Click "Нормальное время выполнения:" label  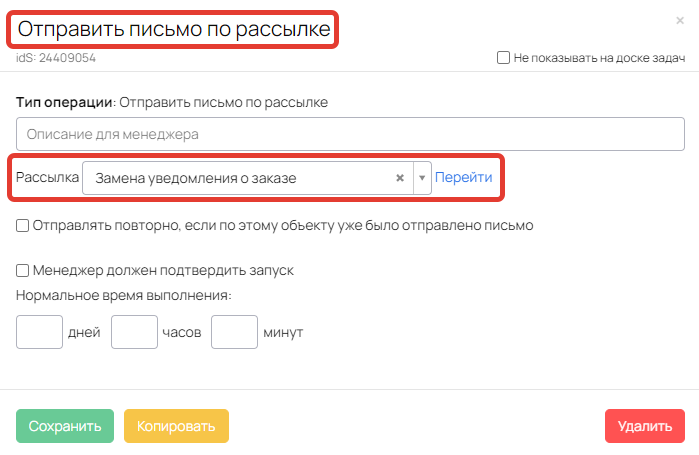[124, 295]
